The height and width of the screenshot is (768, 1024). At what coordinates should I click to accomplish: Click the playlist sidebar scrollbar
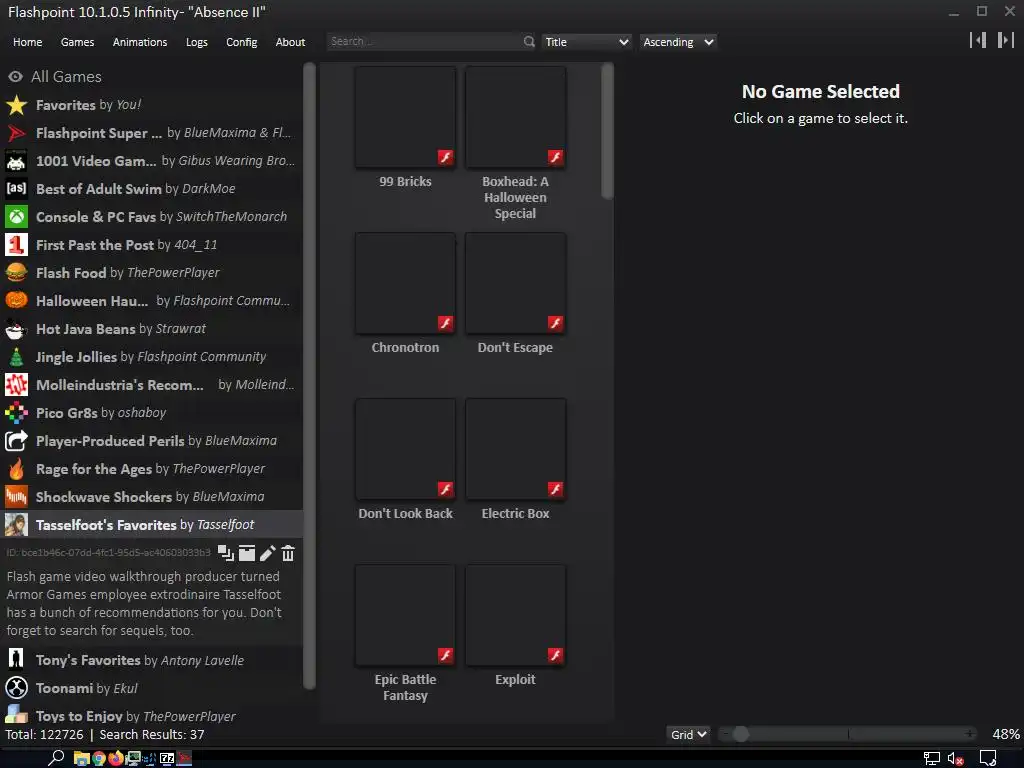click(x=310, y=376)
